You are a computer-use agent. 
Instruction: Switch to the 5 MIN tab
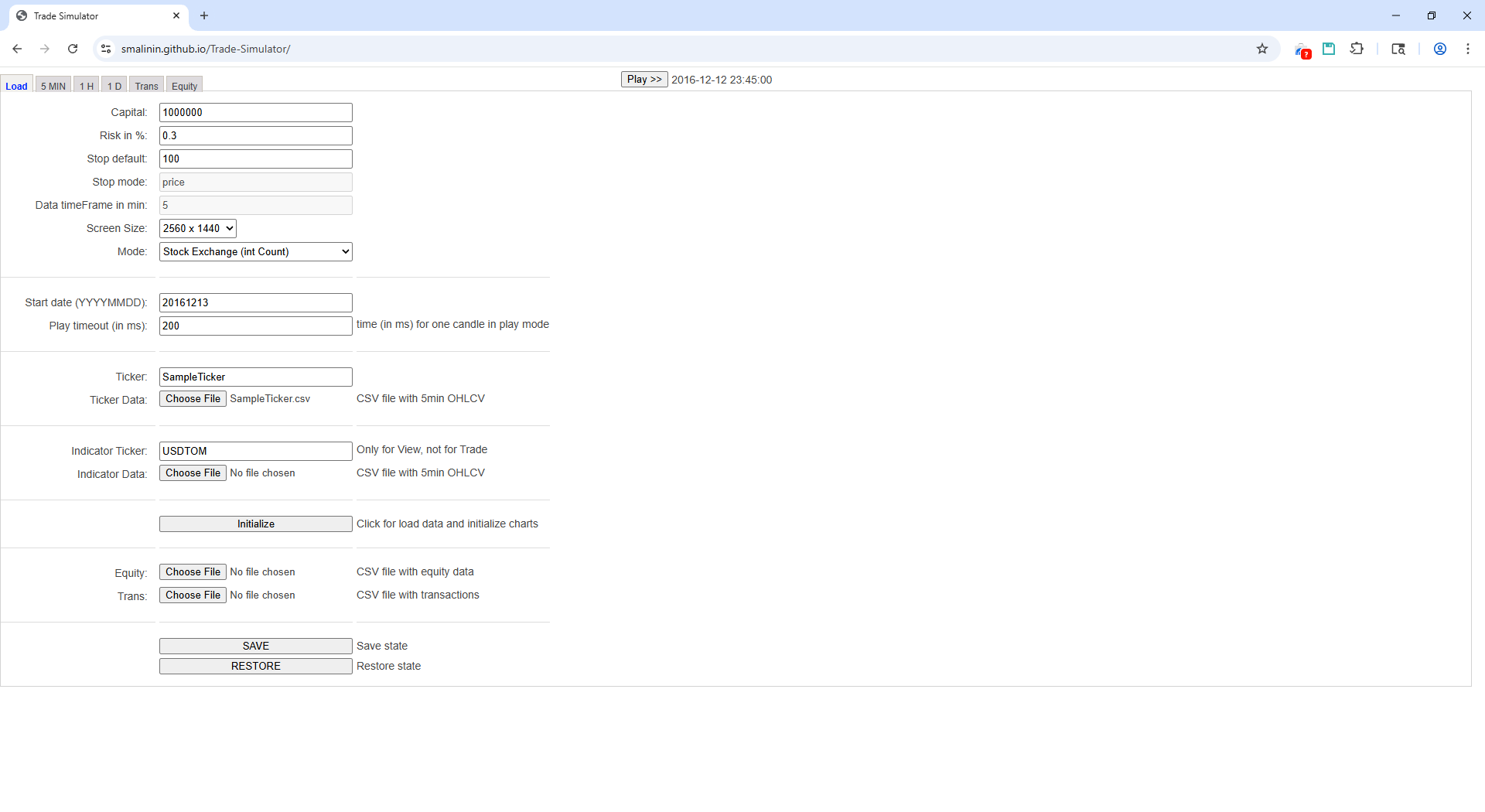53,85
